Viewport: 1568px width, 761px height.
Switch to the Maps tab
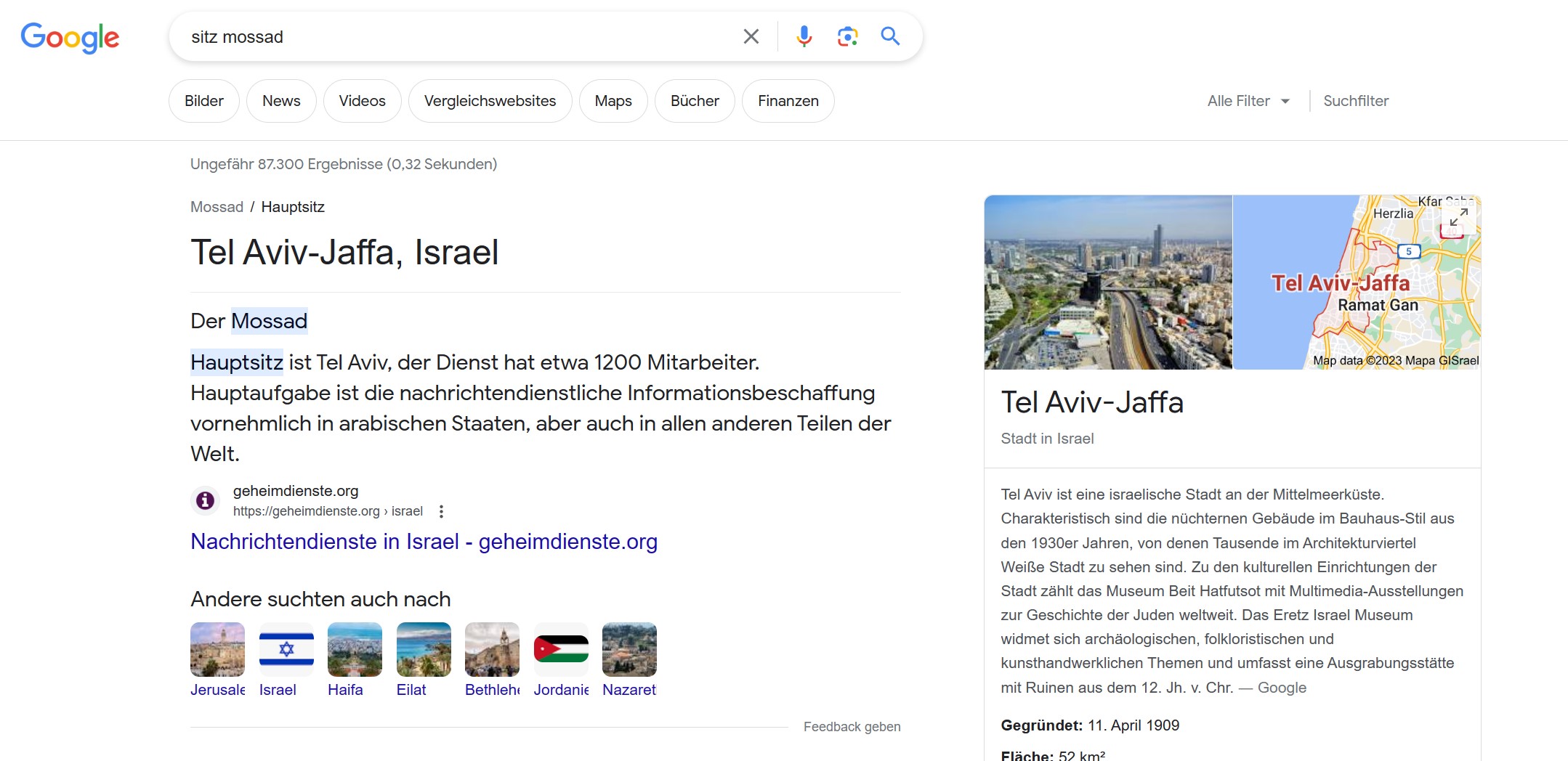pos(613,101)
